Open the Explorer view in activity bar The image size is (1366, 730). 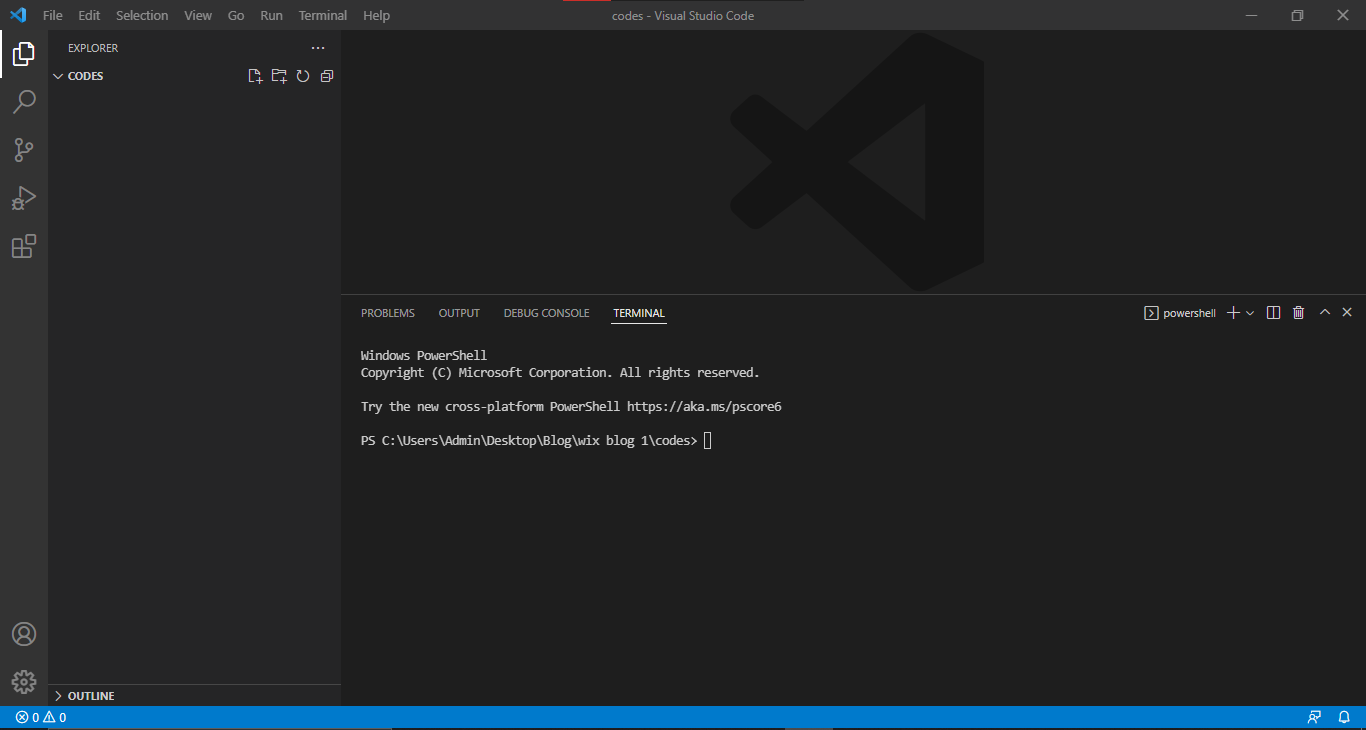point(24,54)
